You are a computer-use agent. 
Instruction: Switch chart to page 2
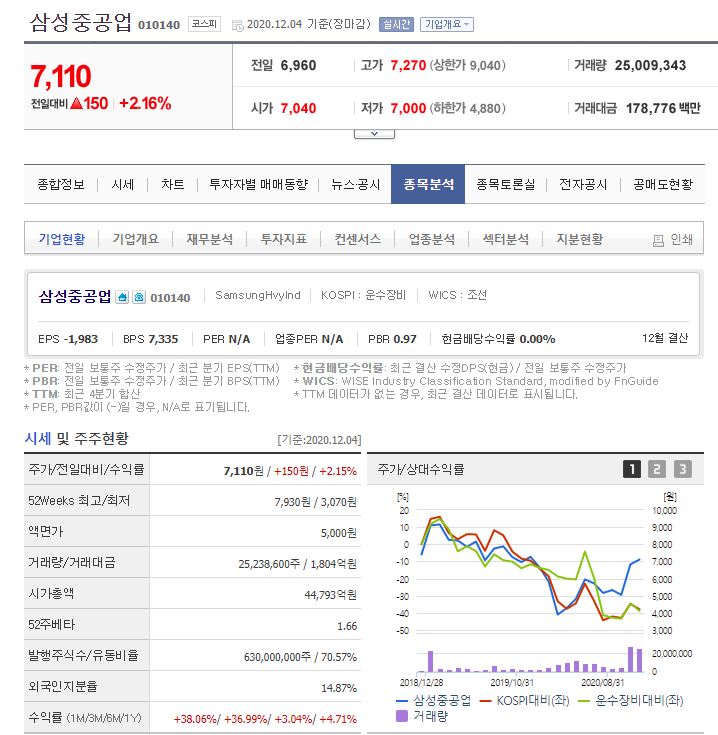(657, 469)
